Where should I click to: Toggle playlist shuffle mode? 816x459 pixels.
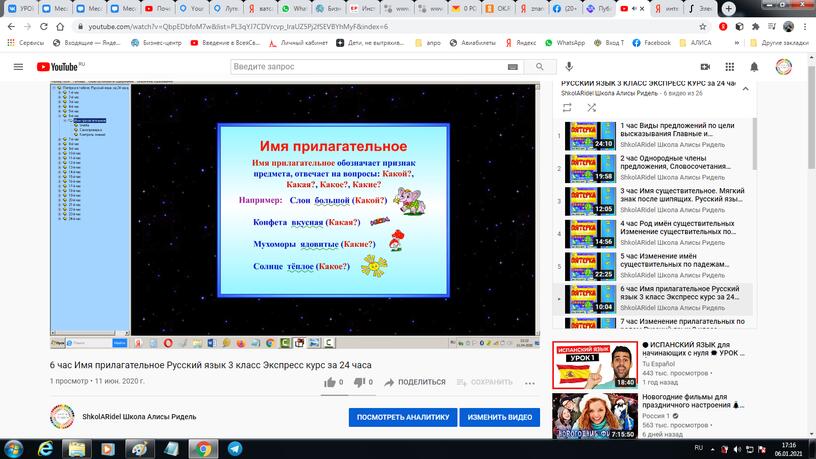[x=592, y=106]
